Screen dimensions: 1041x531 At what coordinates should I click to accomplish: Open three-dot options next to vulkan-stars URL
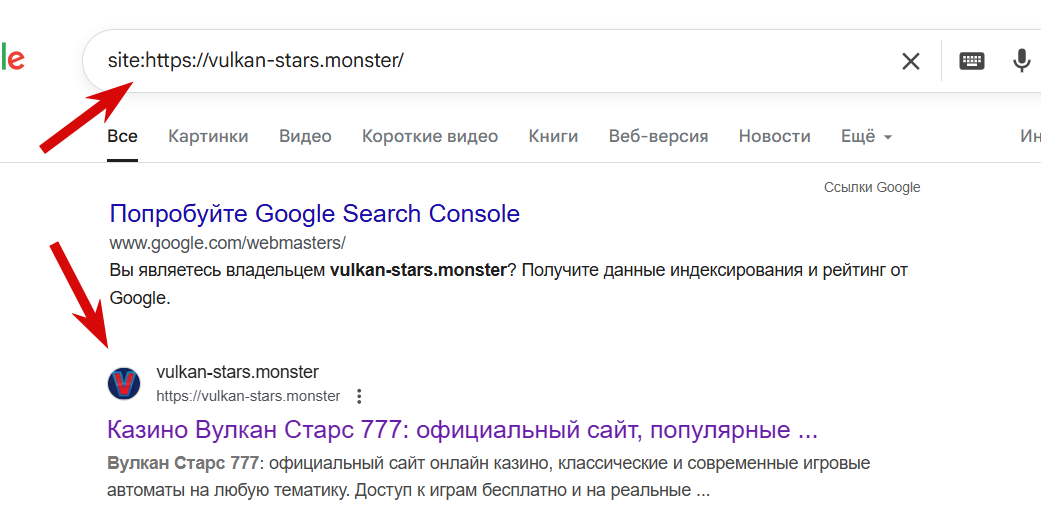click(359, 397)
